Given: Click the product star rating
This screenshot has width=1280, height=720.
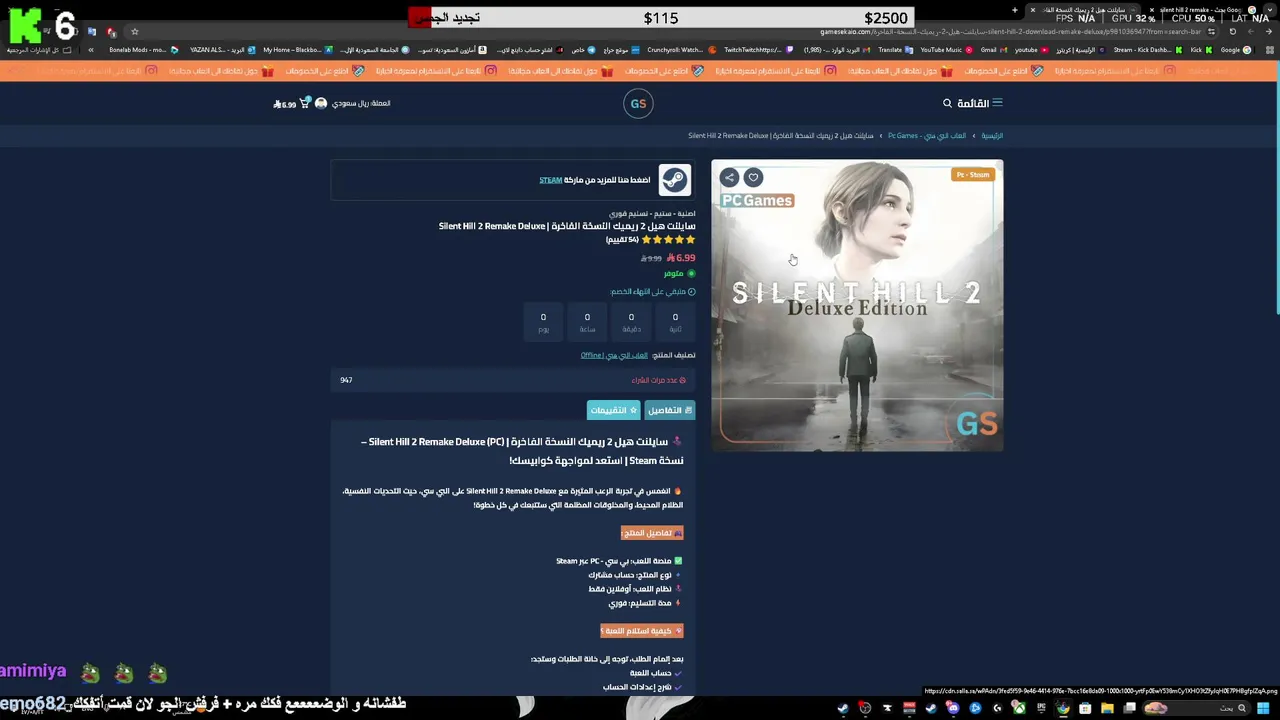Looking at the screenshot, I should 668,240.
